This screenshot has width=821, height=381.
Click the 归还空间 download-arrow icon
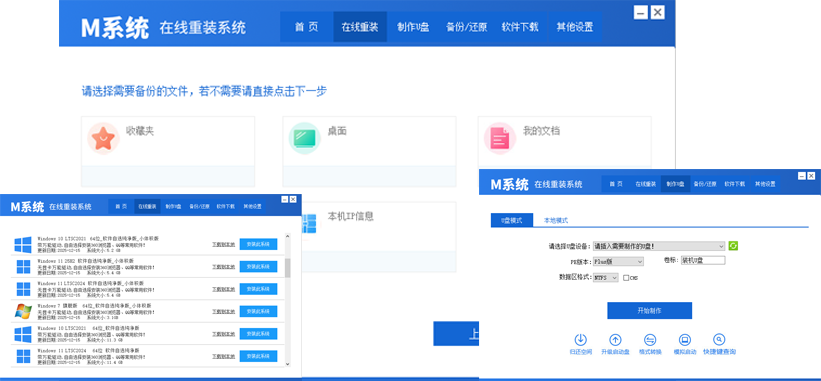coord(581,339)
